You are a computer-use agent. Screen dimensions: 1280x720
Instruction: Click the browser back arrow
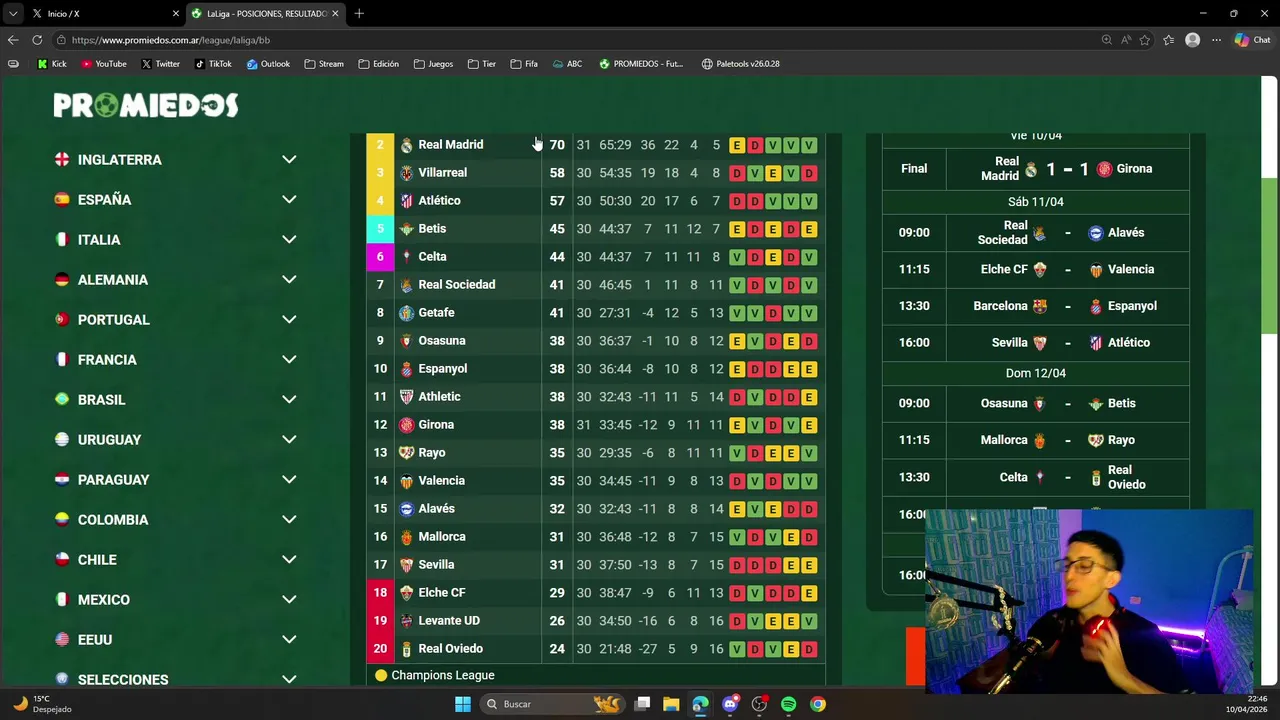[x=13, y=40]
